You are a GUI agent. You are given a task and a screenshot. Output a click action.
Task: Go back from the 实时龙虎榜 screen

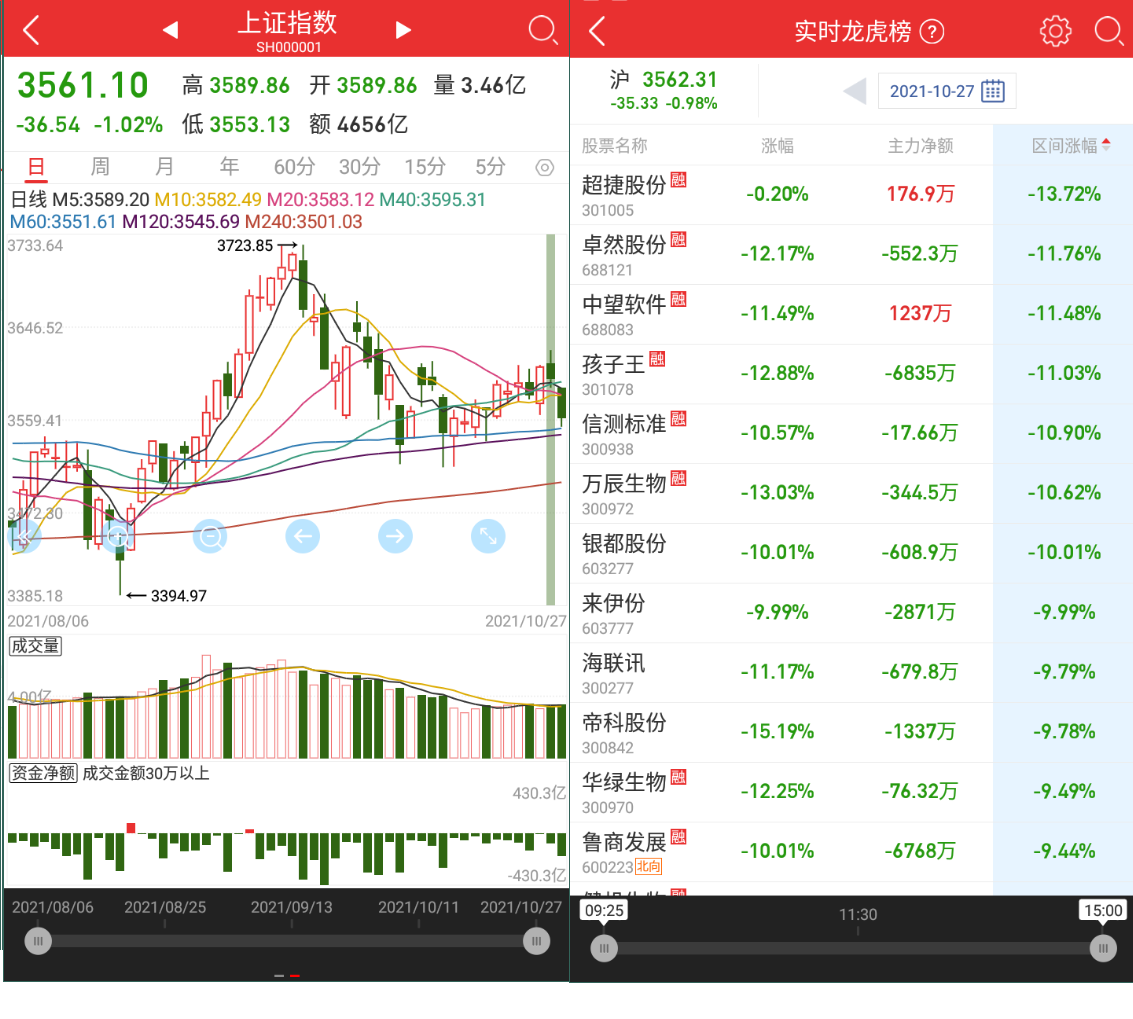pyautogui.click(x=597, y=31)
